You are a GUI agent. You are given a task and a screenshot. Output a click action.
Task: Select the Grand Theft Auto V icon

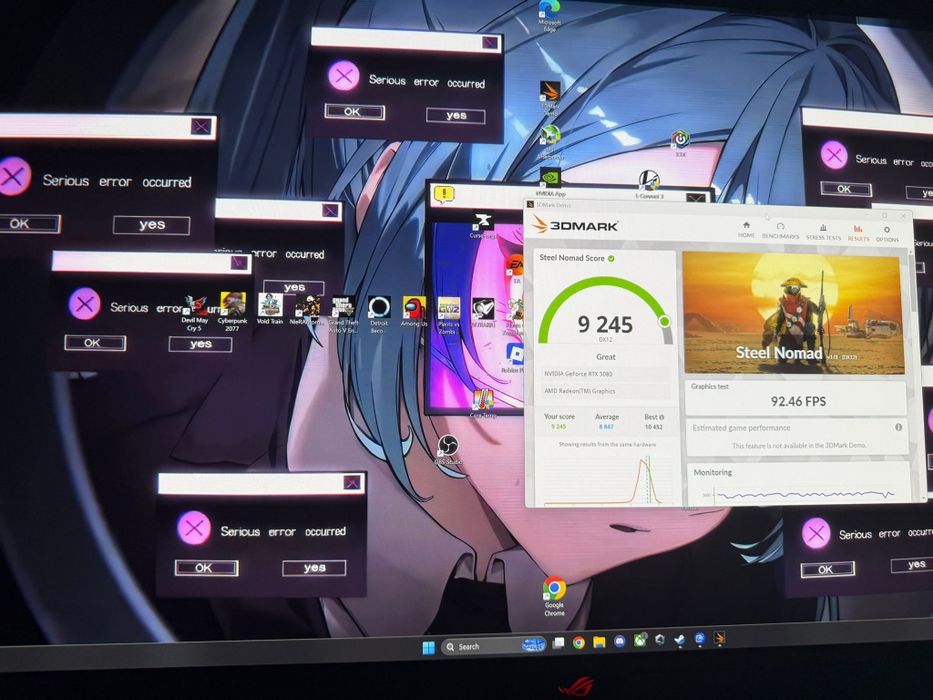pyautogui.click(x=343, y=314)
